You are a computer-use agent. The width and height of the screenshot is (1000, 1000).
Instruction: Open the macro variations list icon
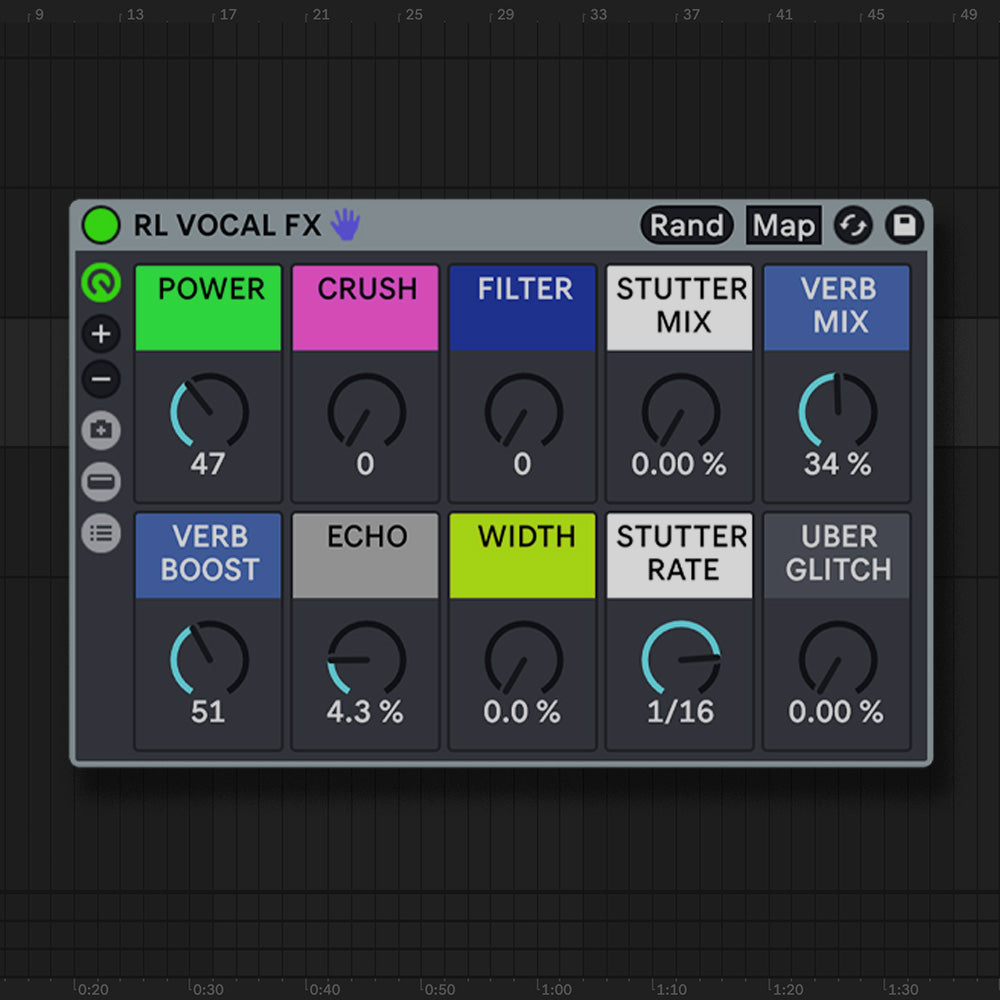[101, 533]
